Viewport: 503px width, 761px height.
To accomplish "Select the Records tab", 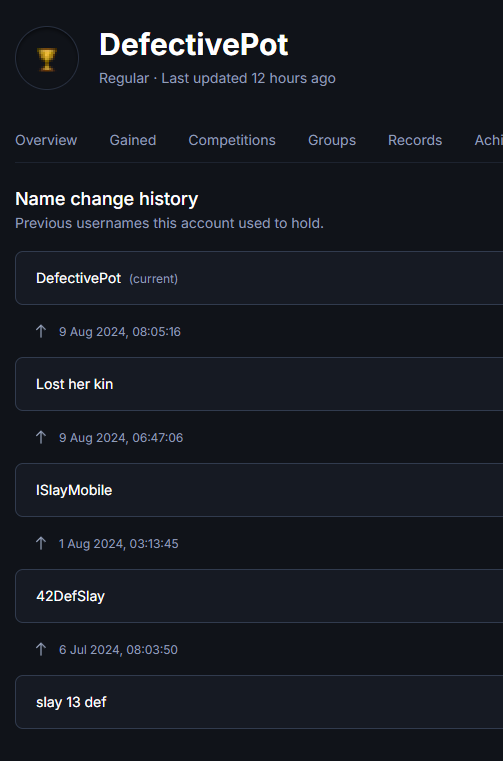I will coord(415,140).
